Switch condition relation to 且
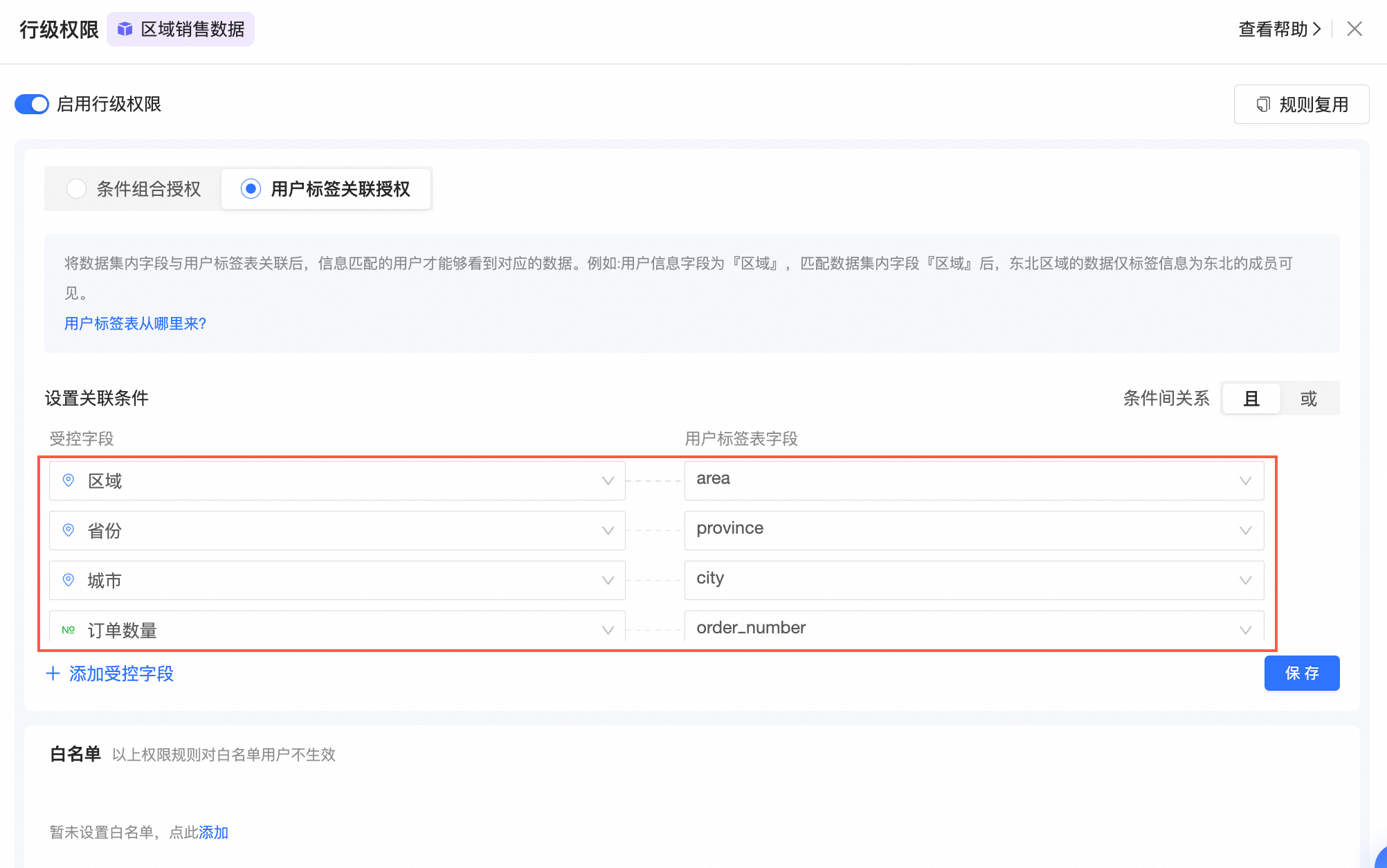The height and width of the screenshot is (868, 1387). pos(1251,399)
